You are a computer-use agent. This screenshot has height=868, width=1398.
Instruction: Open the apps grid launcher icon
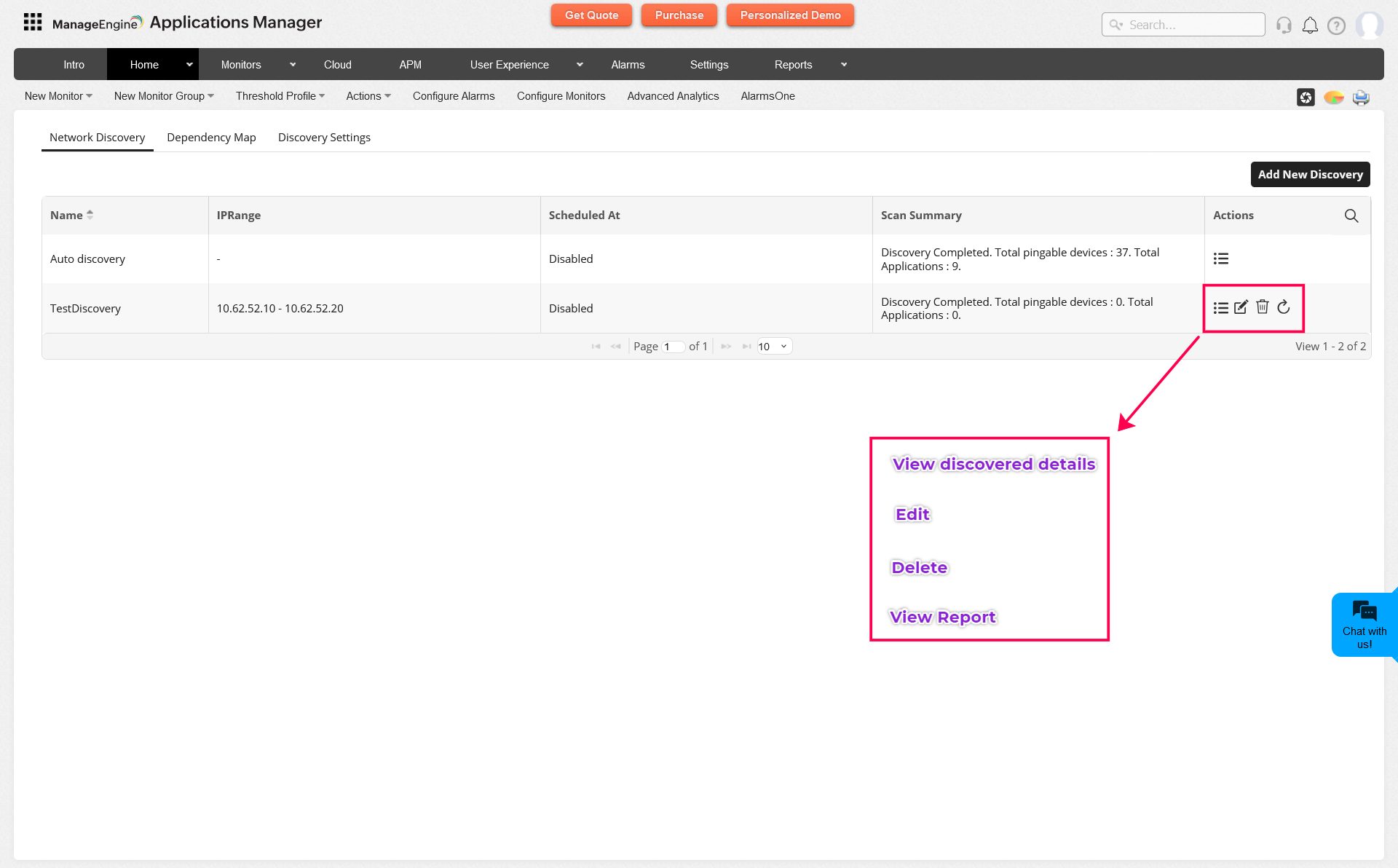pos(33,23)
